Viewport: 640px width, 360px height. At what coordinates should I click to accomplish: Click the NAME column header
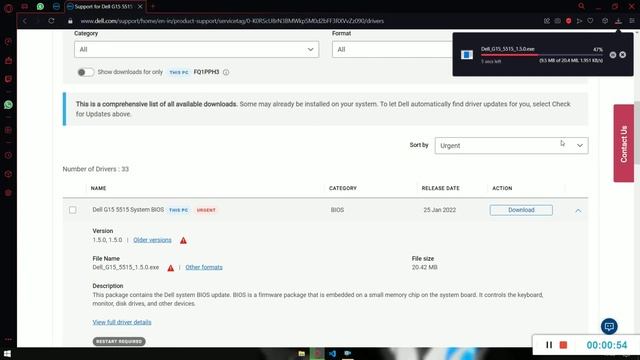pos(98,188)
